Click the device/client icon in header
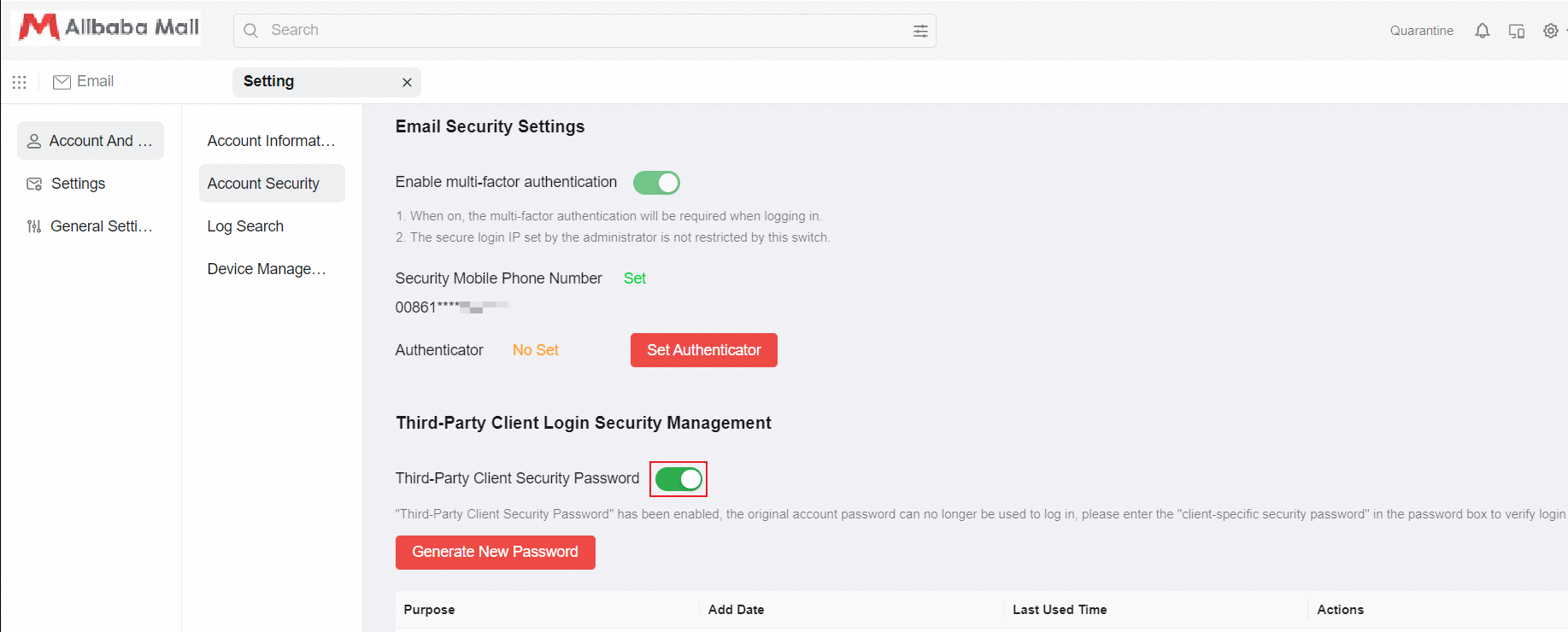 (x=1517, y=31)
